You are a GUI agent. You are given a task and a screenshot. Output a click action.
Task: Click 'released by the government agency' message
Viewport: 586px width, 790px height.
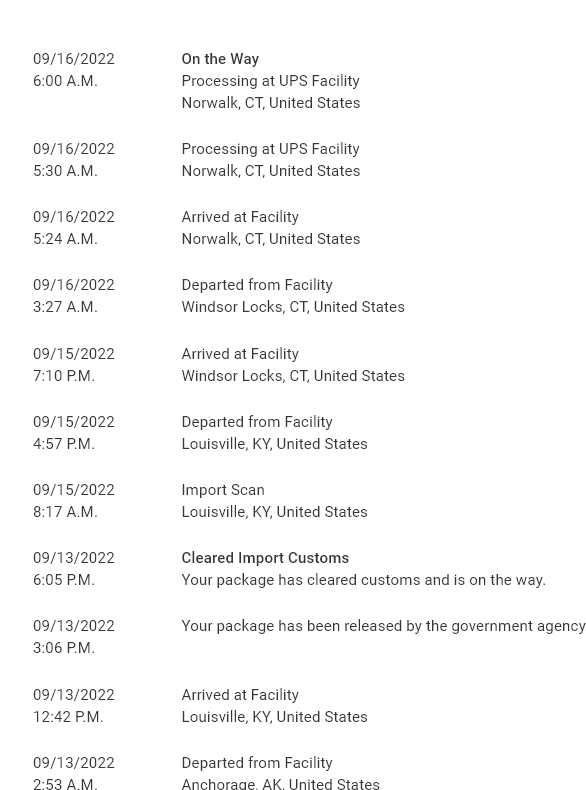pos(383,626)
